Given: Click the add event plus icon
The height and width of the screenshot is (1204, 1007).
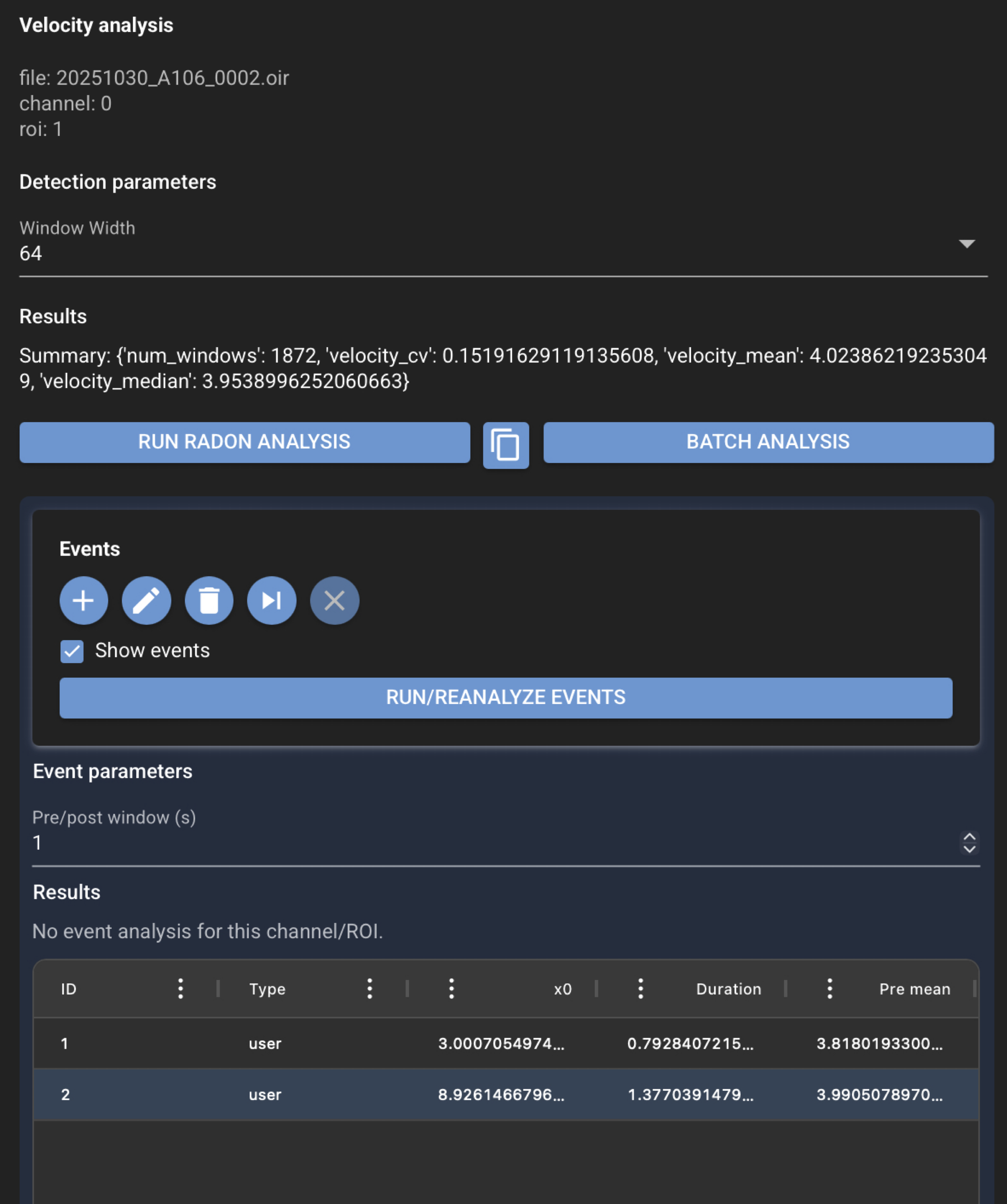Looking at the screenshot, I should pos(84,600).
